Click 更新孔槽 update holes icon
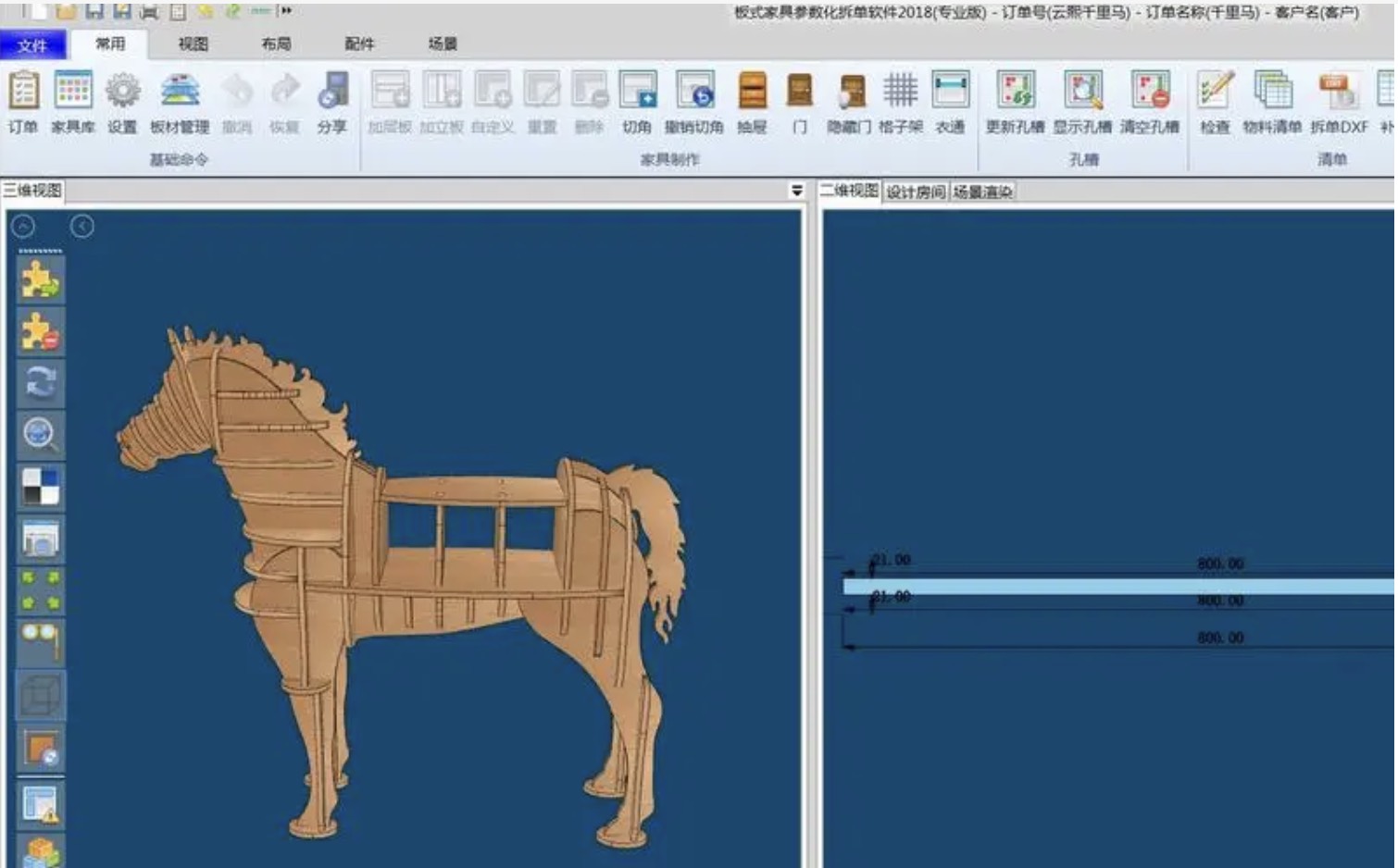This screenshot has height=868, width=1398. pos(1015,102)
